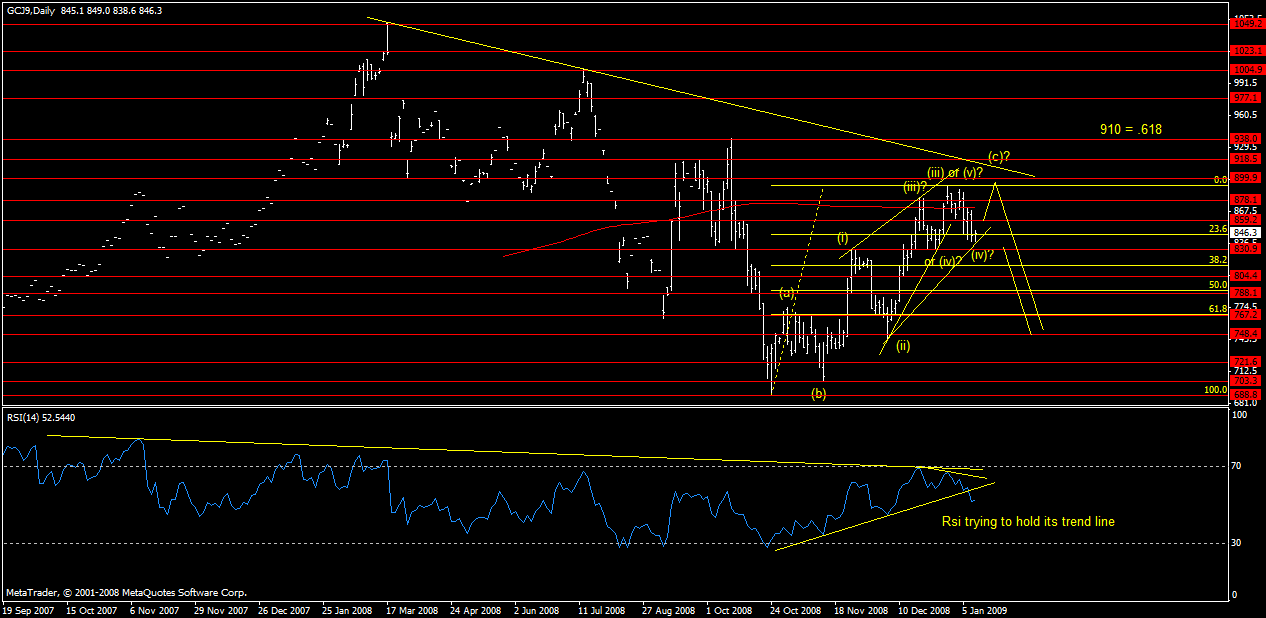Click the 61.8 Fibonacci level label

coord(1217,310)
